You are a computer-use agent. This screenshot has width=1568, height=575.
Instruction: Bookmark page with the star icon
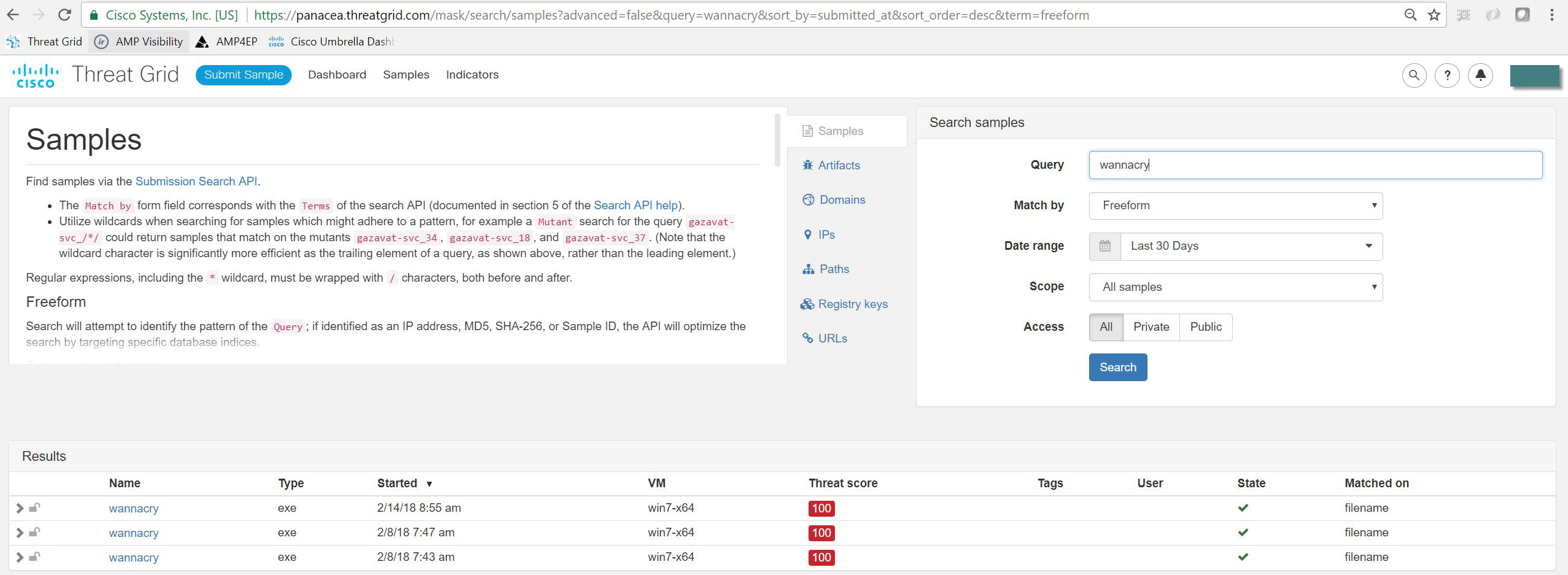[1434, 15]
